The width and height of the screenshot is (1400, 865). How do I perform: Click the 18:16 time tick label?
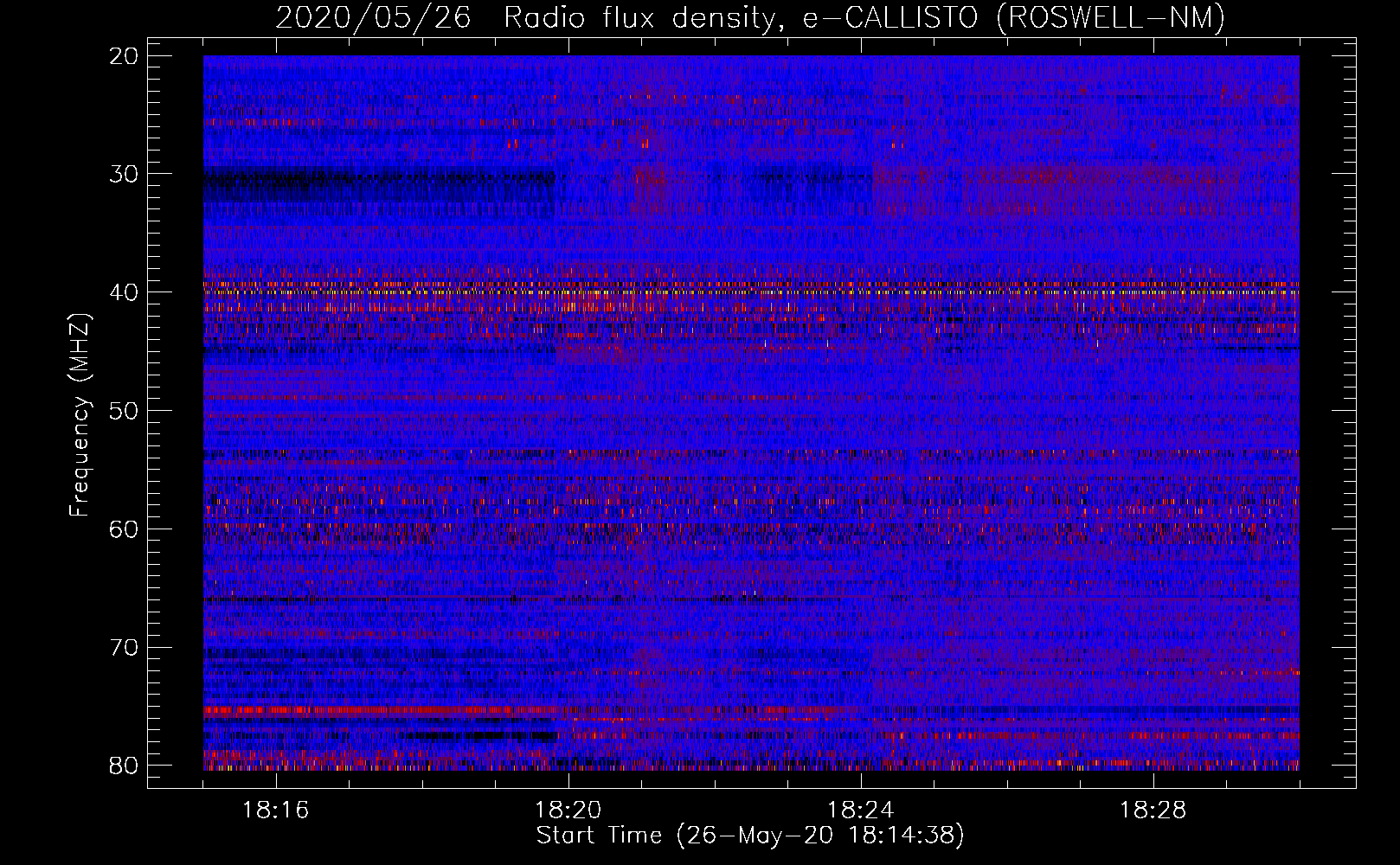276,811
